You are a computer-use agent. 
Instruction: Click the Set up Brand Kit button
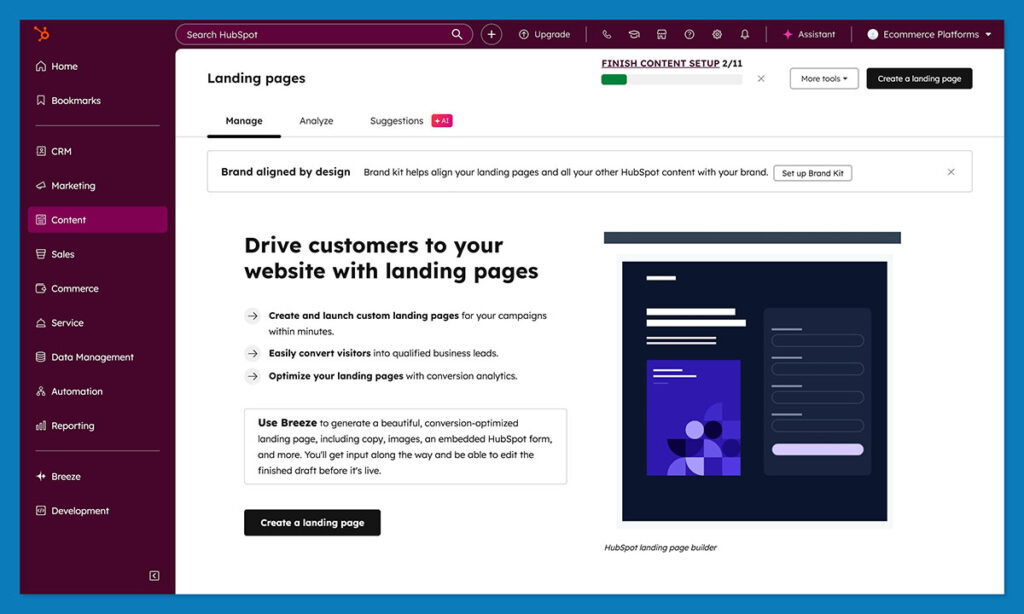812,172
